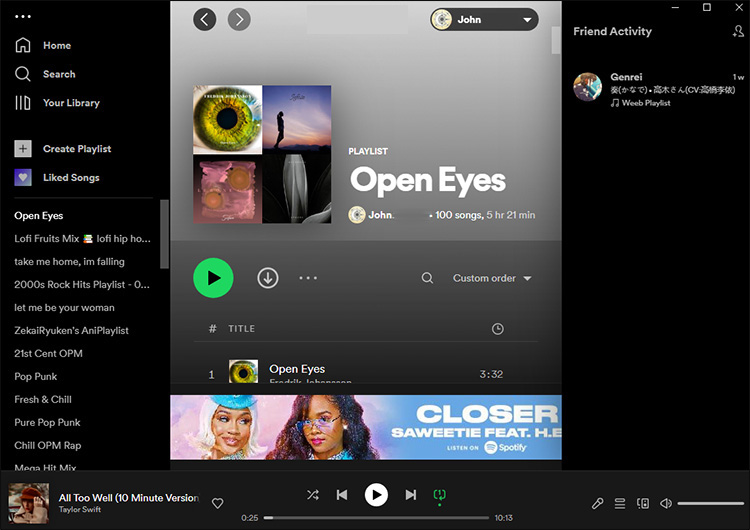Skip to previous track
This screenshot has width=750, height=530.
coord(342,495)
